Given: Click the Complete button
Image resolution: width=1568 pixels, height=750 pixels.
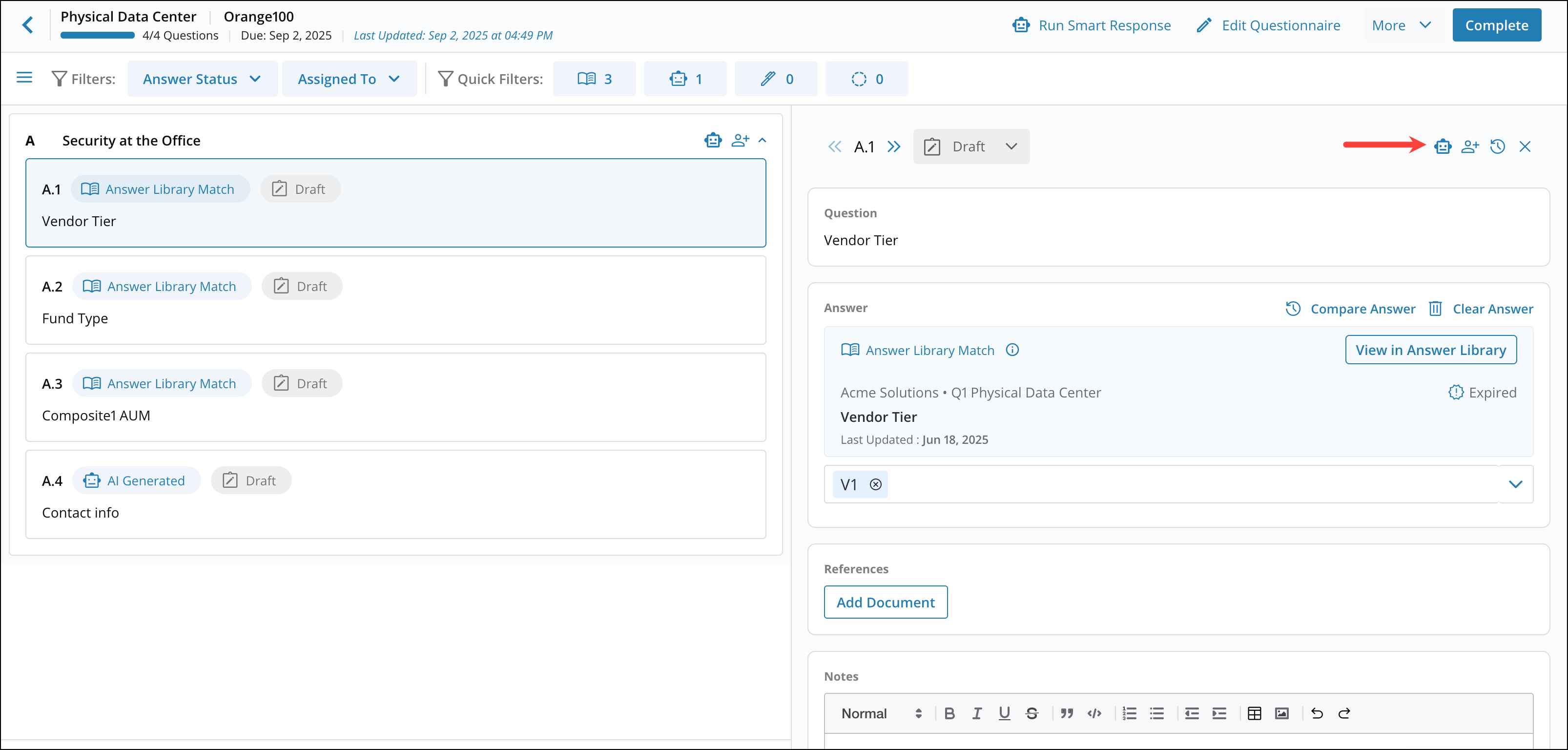Looking at the screenshot, I should (1496, 25).
